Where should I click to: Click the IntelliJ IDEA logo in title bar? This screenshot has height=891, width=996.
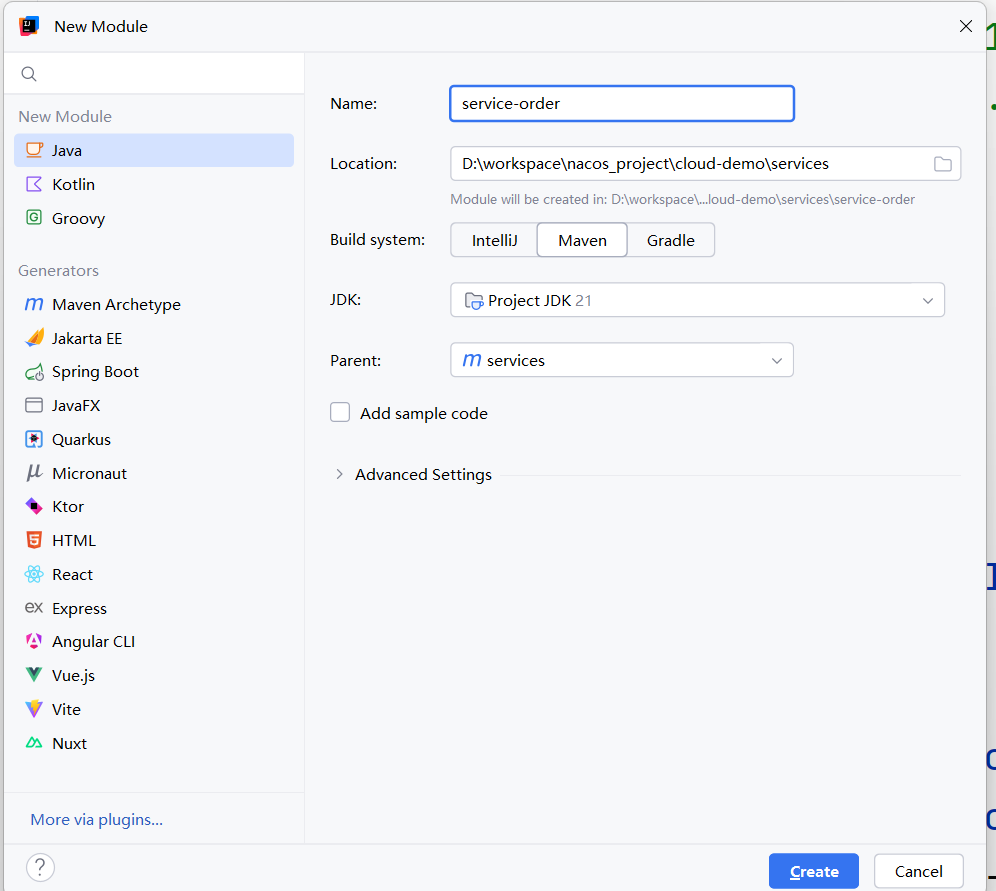pyautogui.click(x=29, y=26)
